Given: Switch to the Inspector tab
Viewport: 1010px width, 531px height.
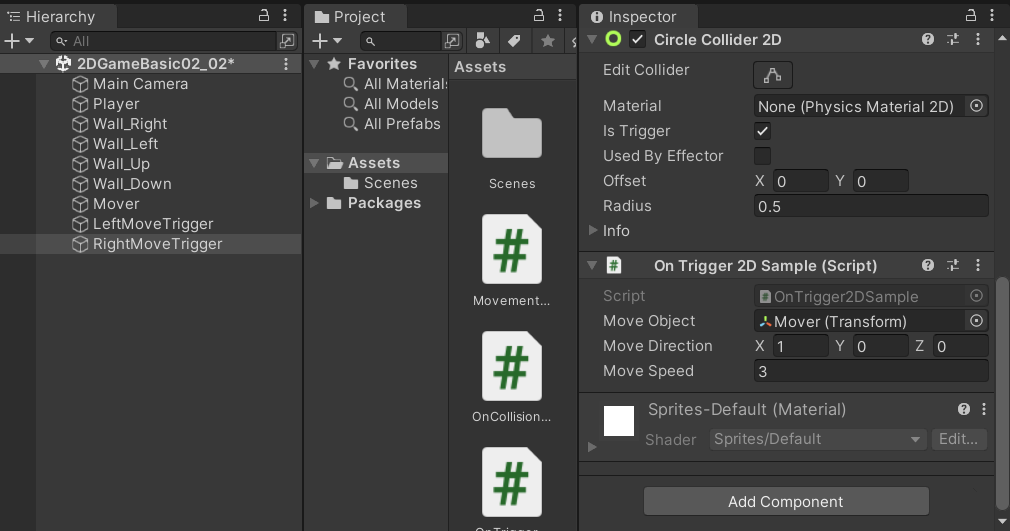Looking at the screenshot, I should point(638,16).
